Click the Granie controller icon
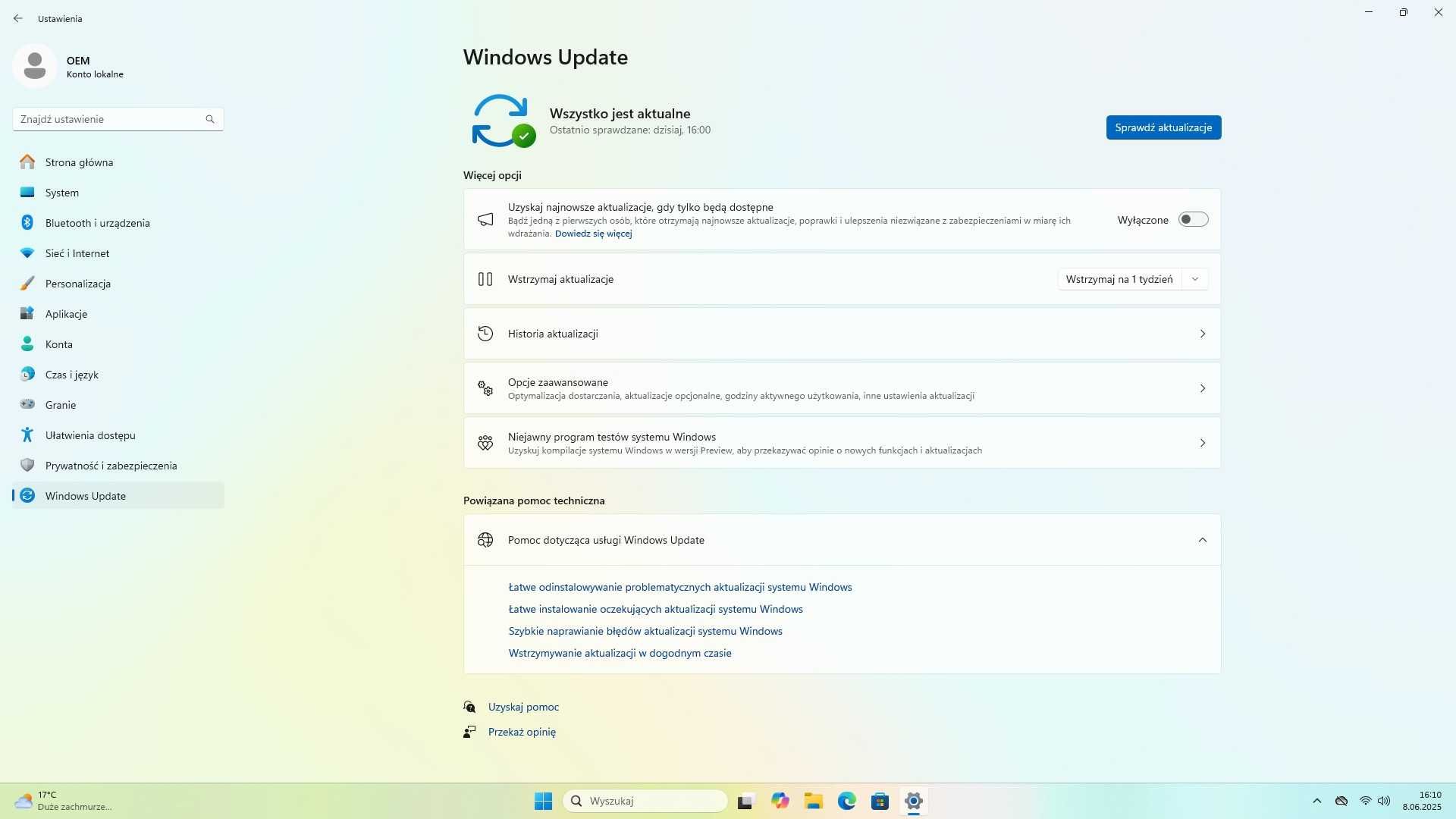1456x819 pixels. (x=27, y=404)
